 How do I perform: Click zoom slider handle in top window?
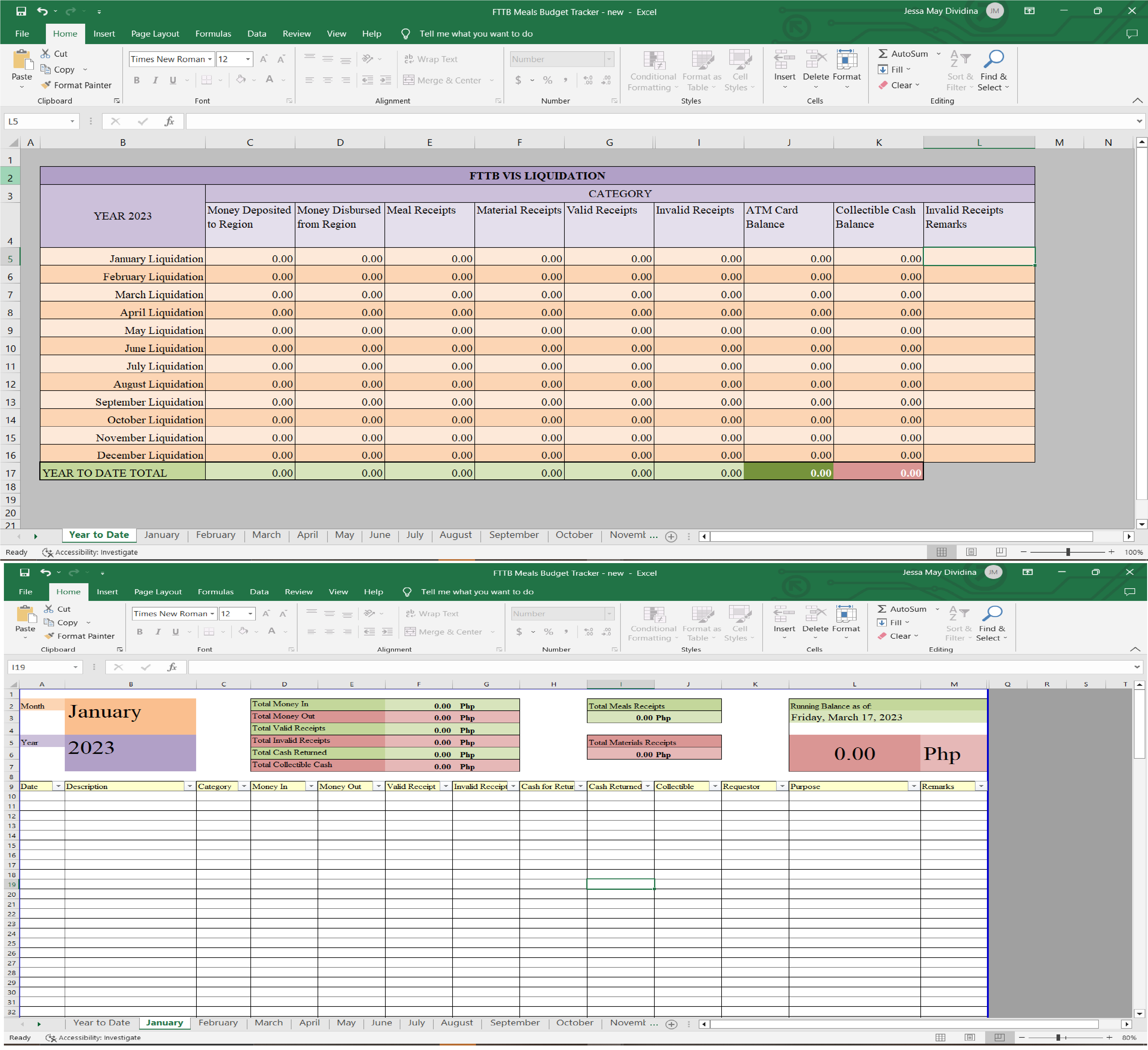click(x=1068, y=551)
